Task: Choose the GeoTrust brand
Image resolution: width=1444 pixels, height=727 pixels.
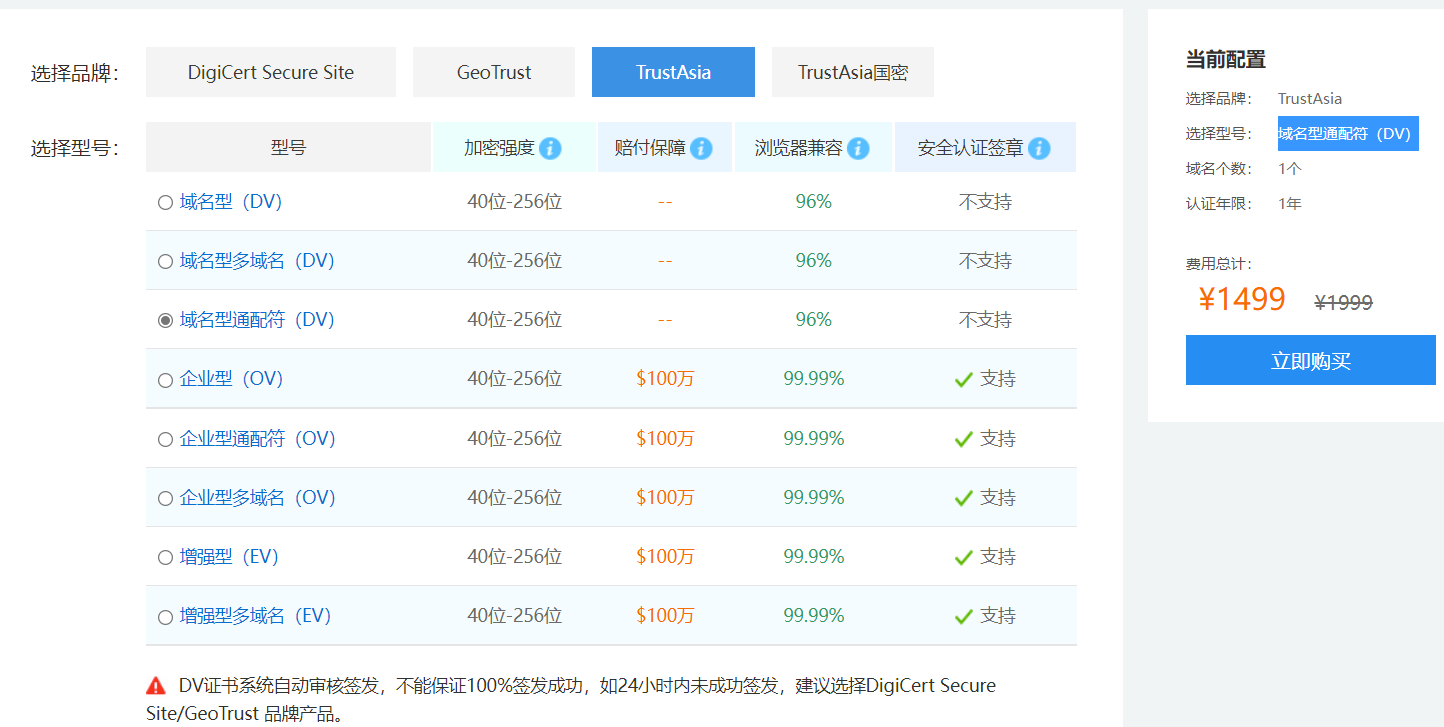Action: coord(494,72)
